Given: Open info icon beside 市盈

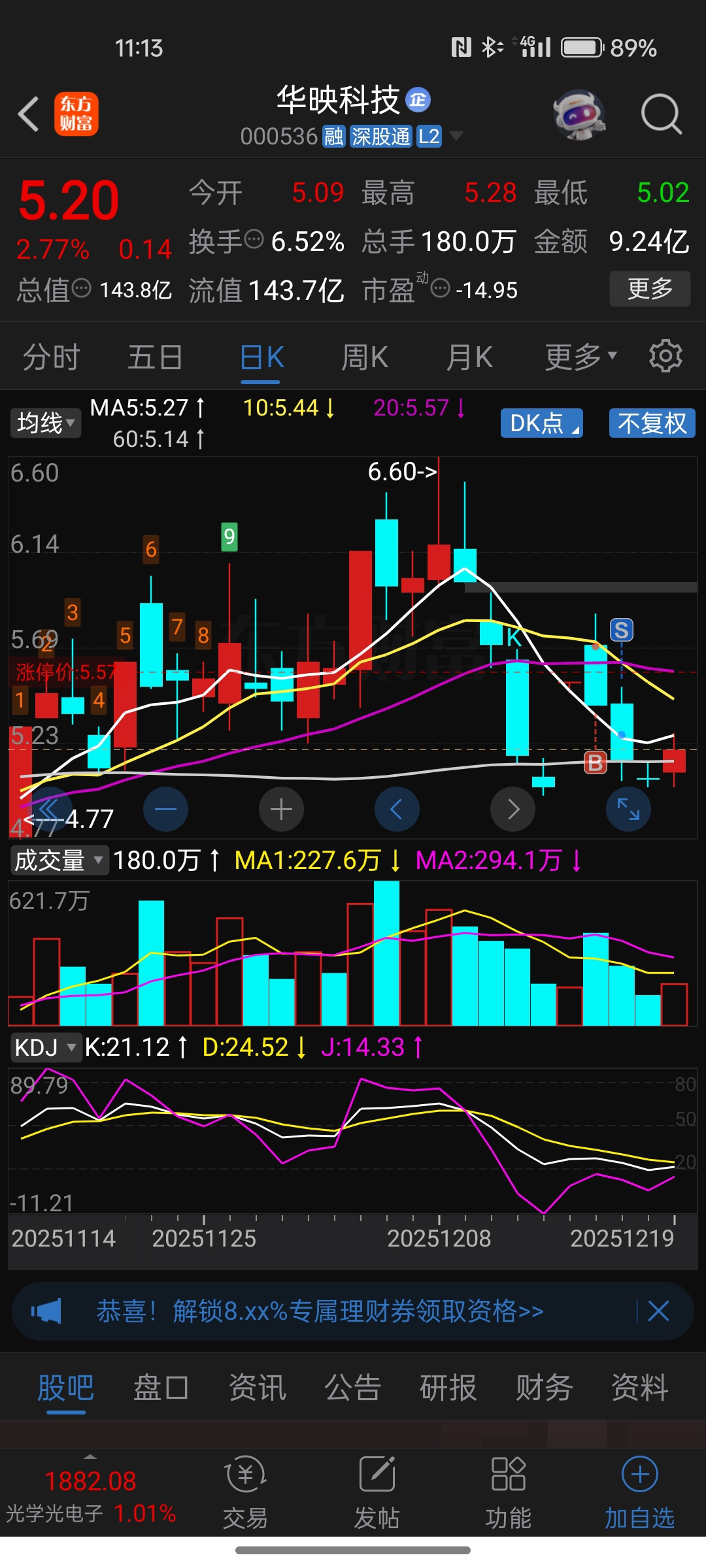Looking at the screenshot, I should [x=441, y=287].
